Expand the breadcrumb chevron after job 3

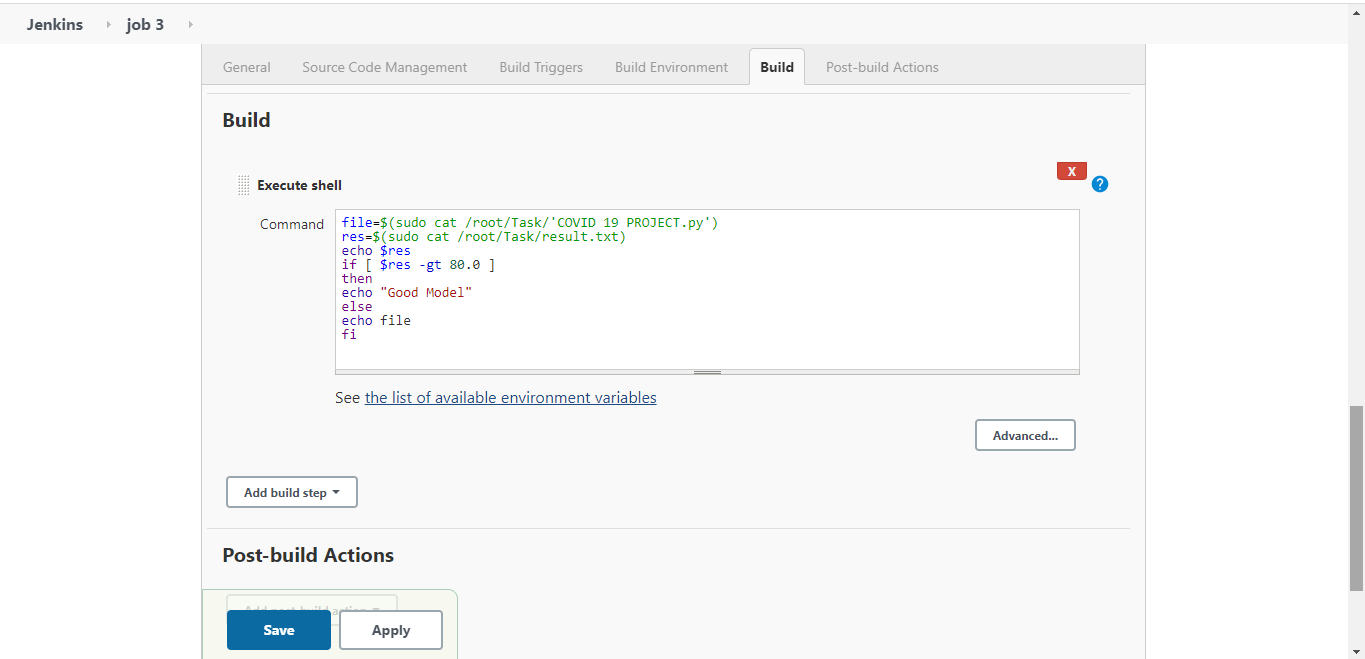189,24
